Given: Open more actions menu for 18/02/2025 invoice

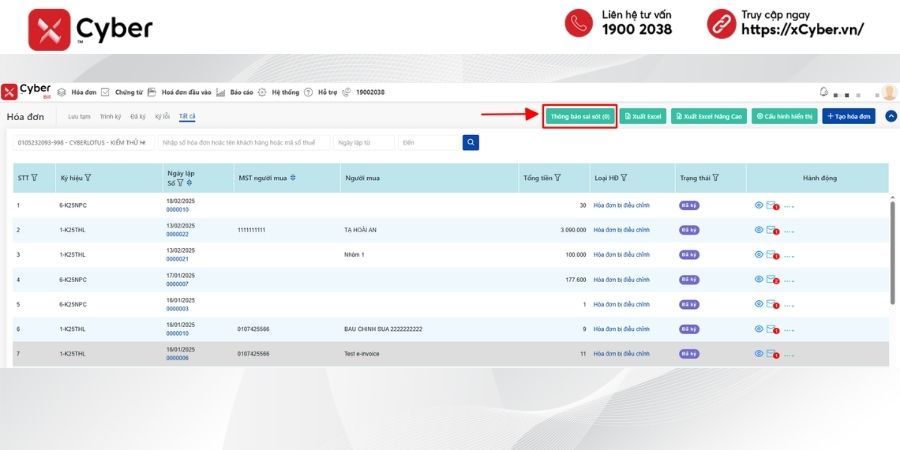Looking at the screenshot, I should pyautogui.click(x=789, y=206).
